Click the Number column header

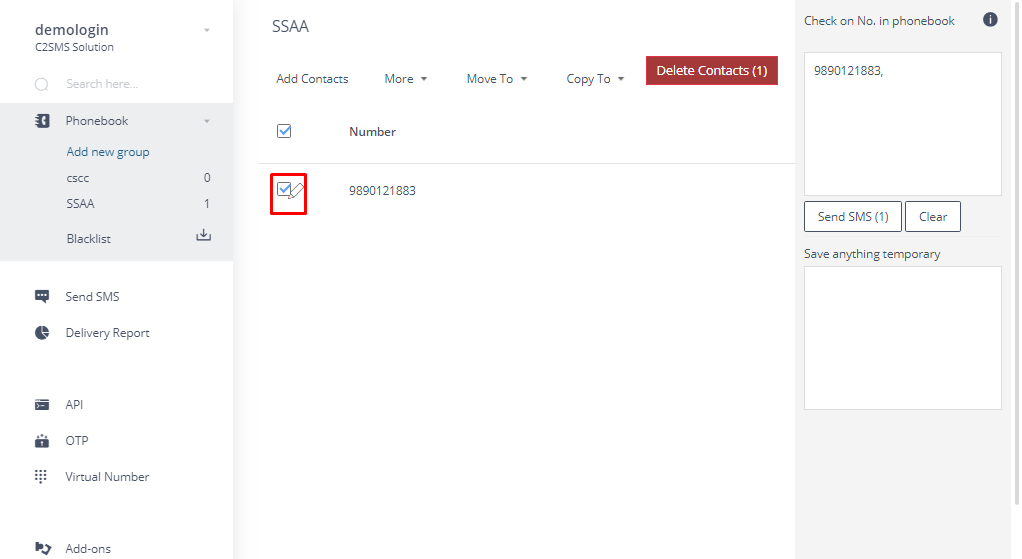[x=372, y=132]
